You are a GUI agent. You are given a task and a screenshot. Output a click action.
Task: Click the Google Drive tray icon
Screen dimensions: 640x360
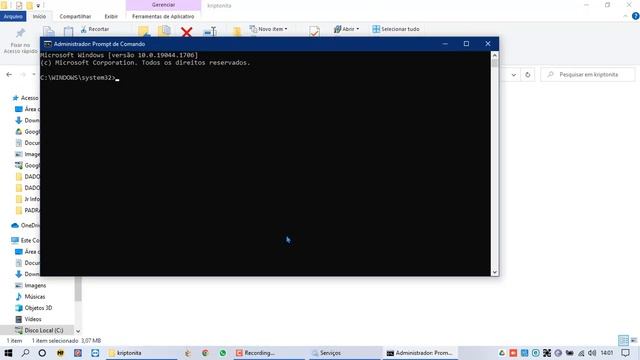click(x=502, y=353)
